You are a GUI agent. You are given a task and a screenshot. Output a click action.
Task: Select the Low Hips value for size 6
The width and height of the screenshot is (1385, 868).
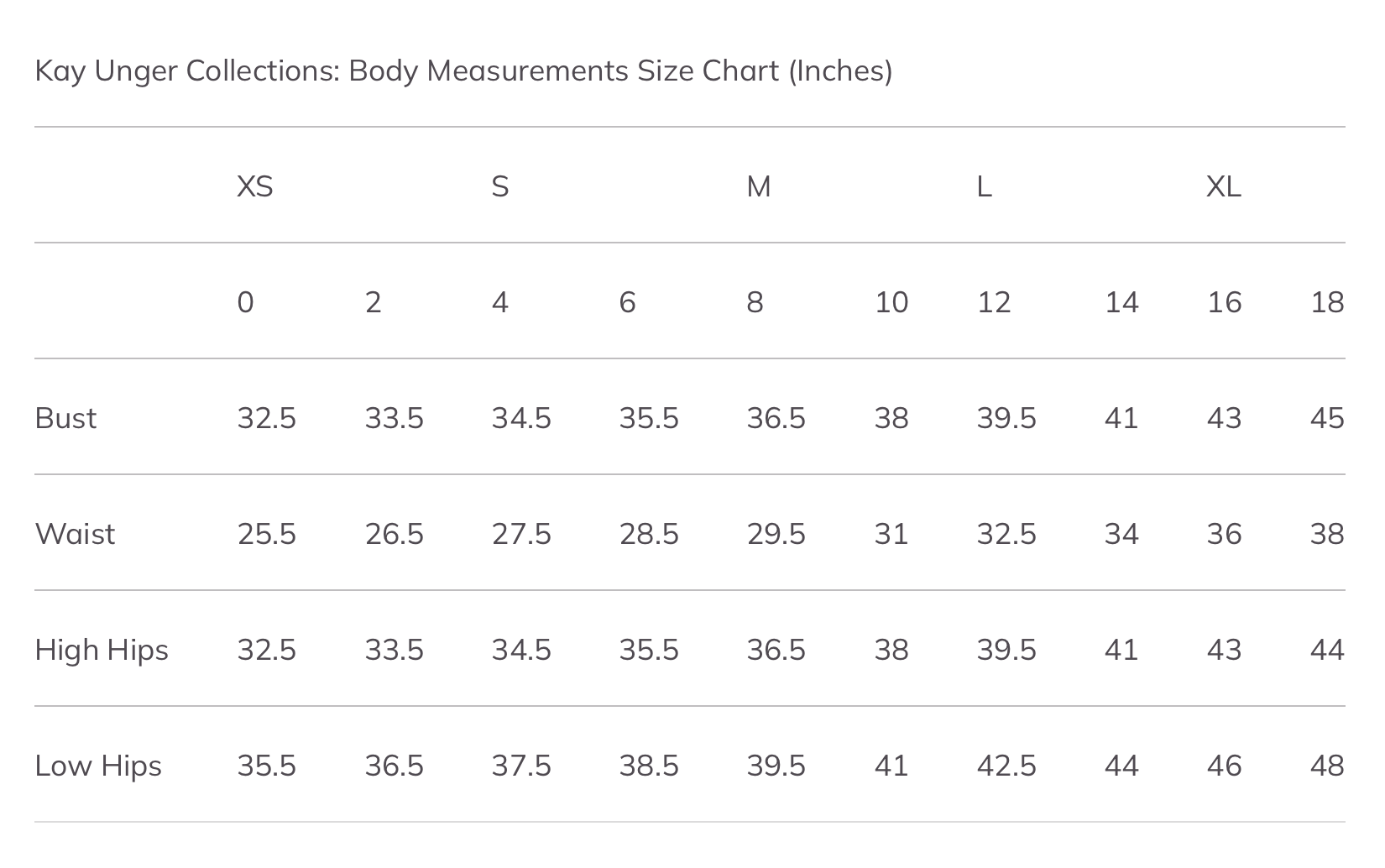(x=649, y=766)
